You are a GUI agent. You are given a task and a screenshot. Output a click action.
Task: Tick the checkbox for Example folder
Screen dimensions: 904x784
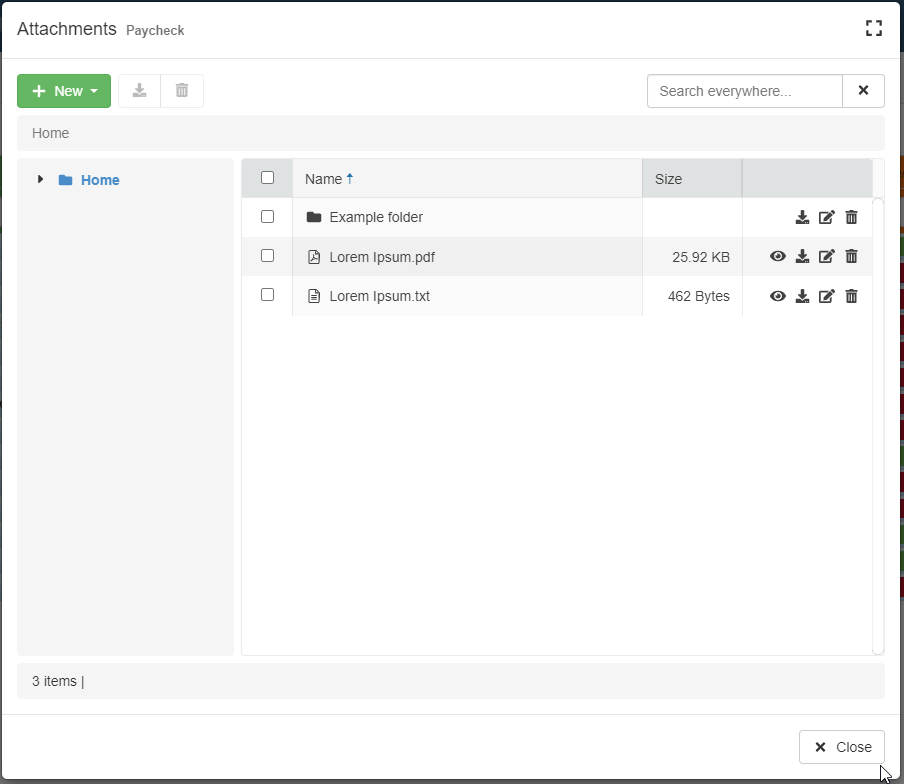coord(267,216)
